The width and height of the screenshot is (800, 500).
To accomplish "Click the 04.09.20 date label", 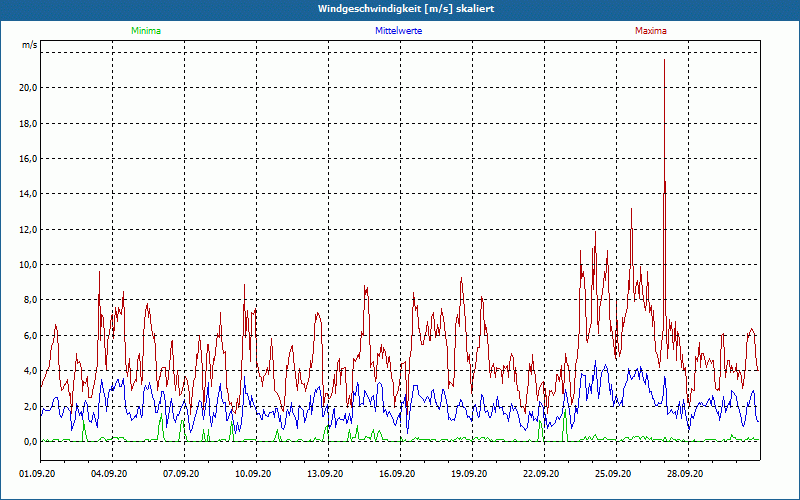I will pyautogui.click(x=109, y=474).
